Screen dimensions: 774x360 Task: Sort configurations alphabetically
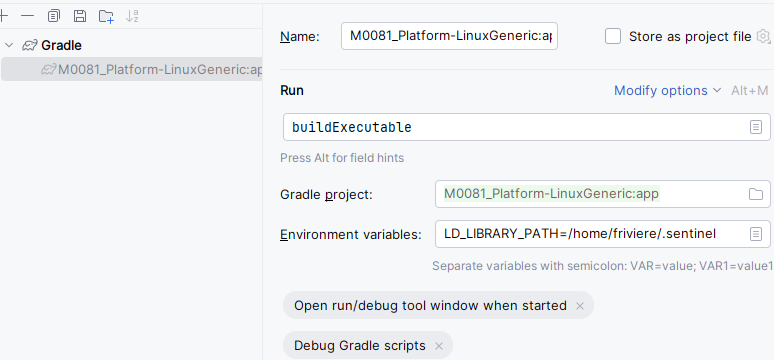[x=132, y=16]
